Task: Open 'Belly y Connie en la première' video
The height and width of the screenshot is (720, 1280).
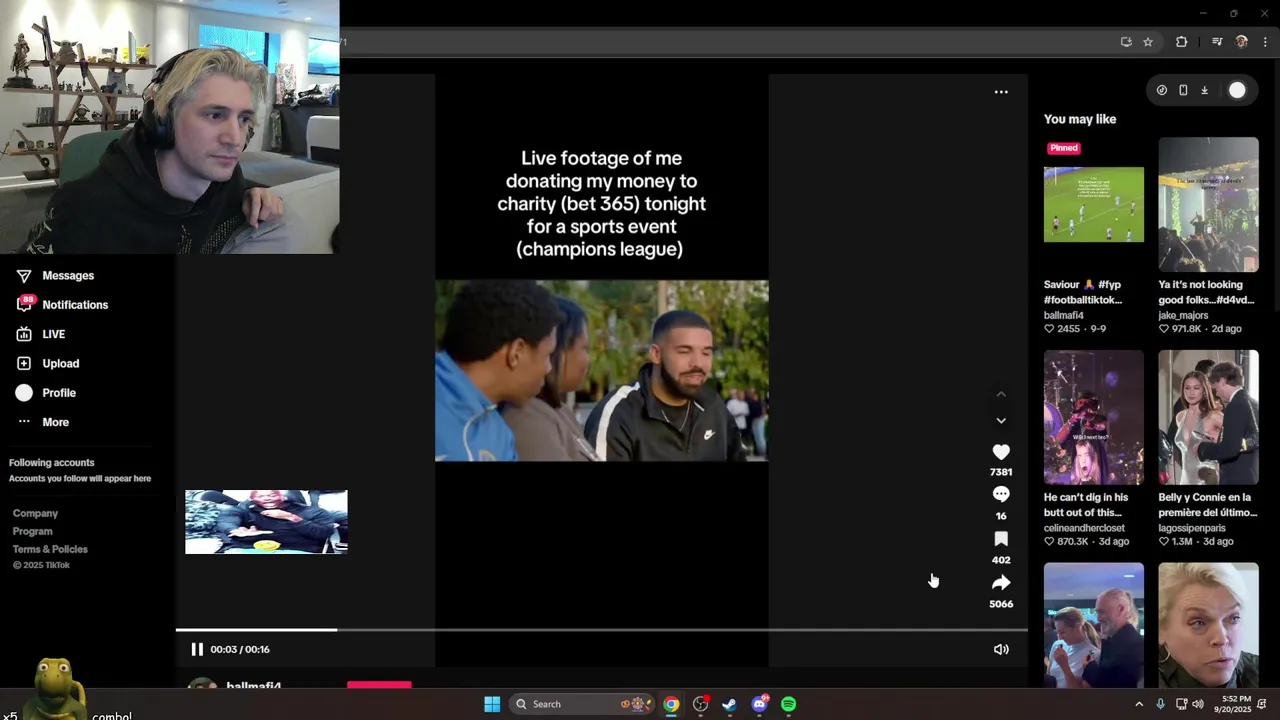Action: 1208,417
